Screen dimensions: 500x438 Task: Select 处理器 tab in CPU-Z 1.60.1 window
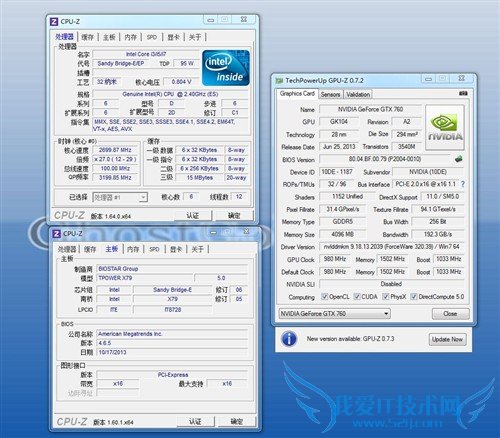[67, 249]
